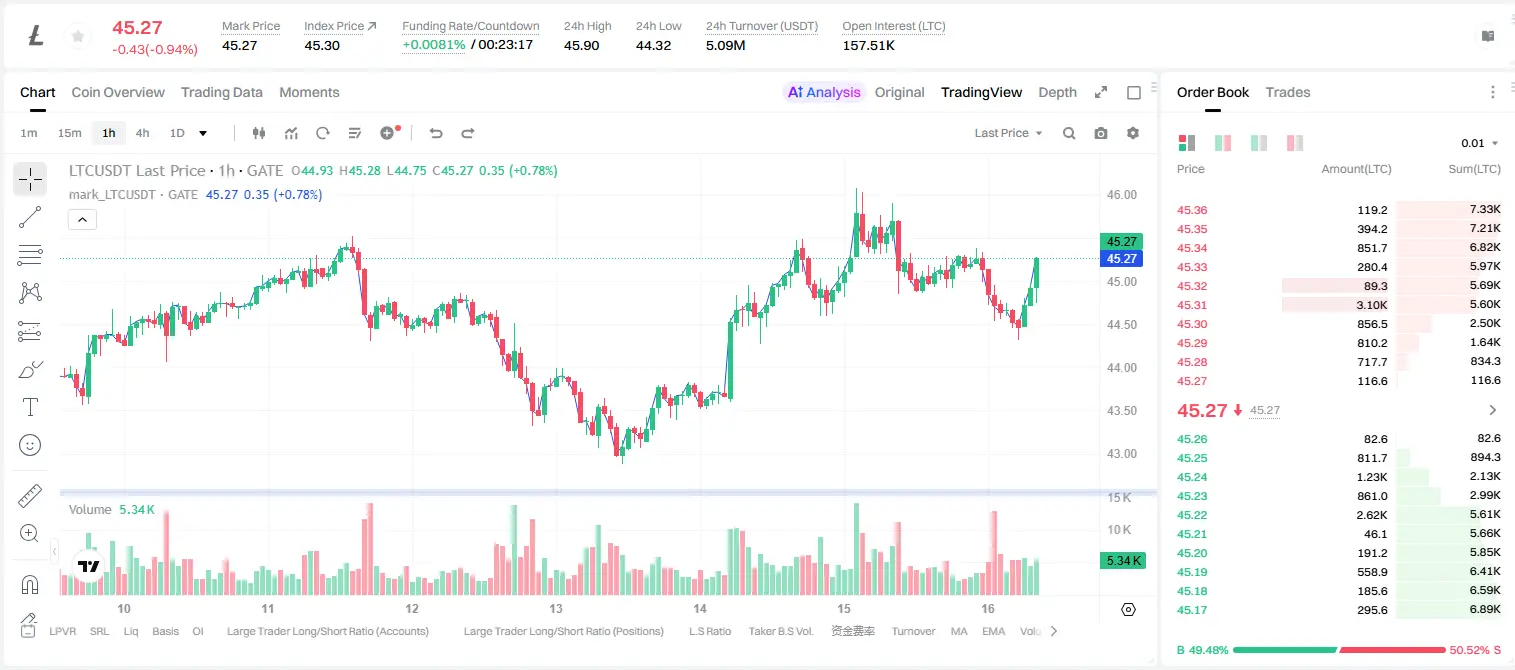Collapse the indicator legend arrow
Screen dimensions: 1515x670
[82, 220]
